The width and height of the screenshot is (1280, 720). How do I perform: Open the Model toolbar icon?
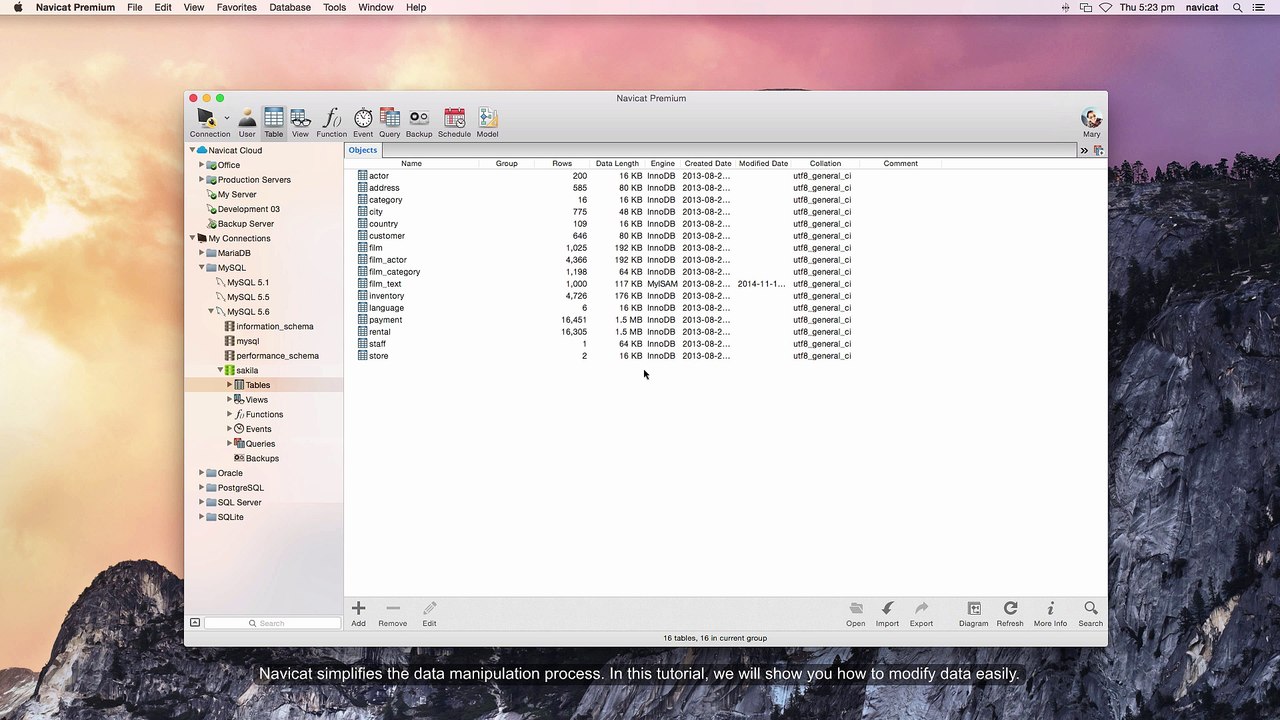tap(487, 122)
